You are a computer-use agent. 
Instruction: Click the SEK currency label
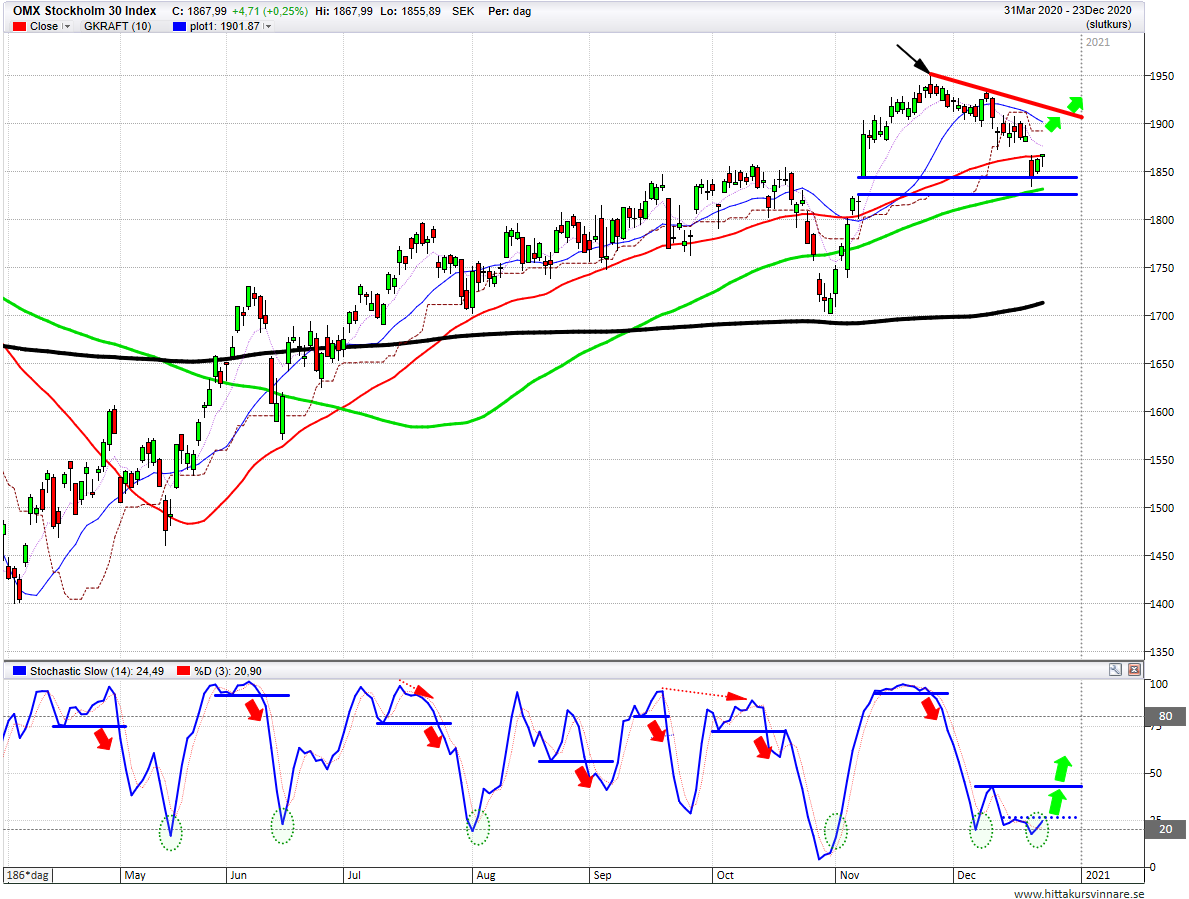click(463, 11)
